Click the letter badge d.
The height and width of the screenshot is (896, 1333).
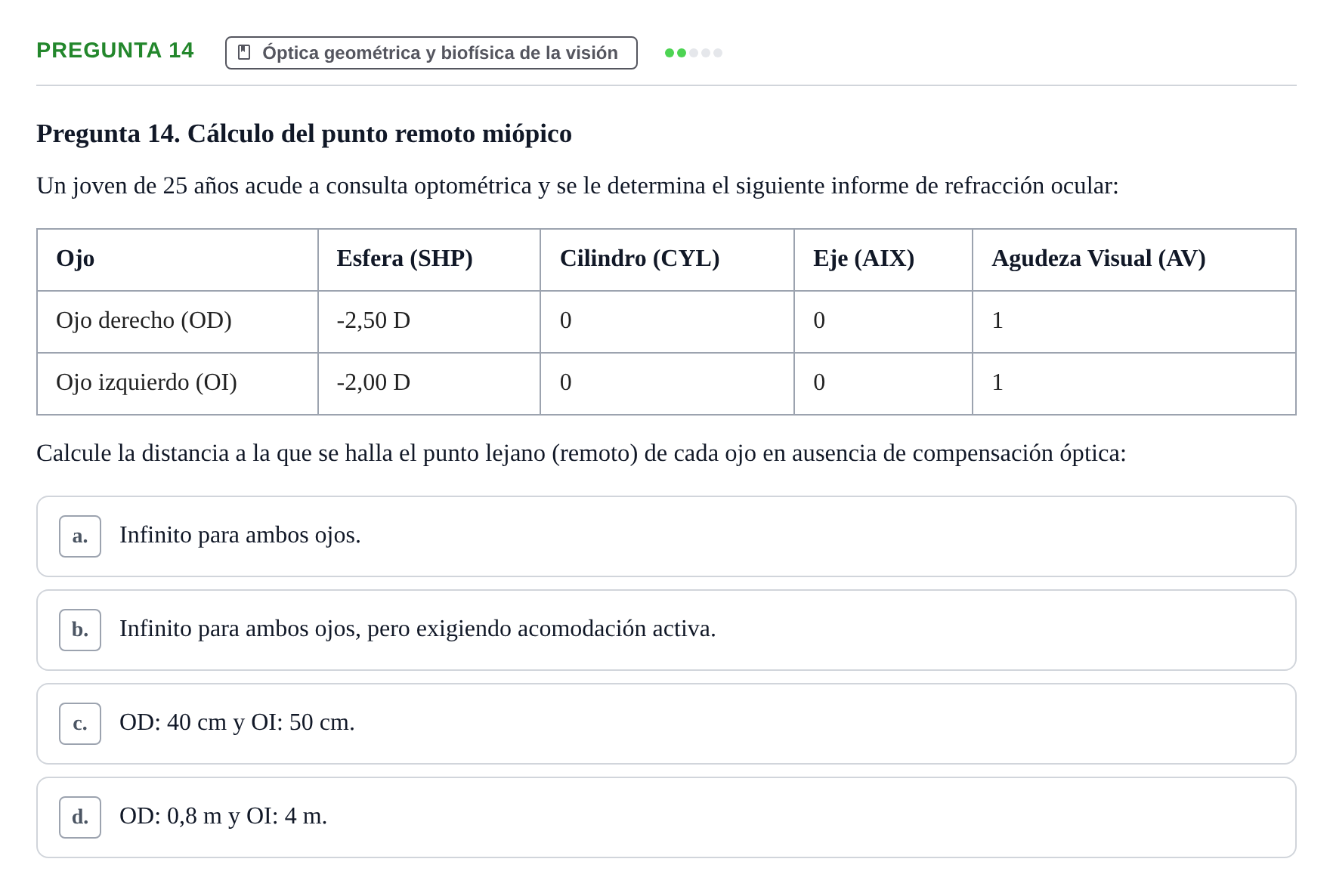[80, 817]
